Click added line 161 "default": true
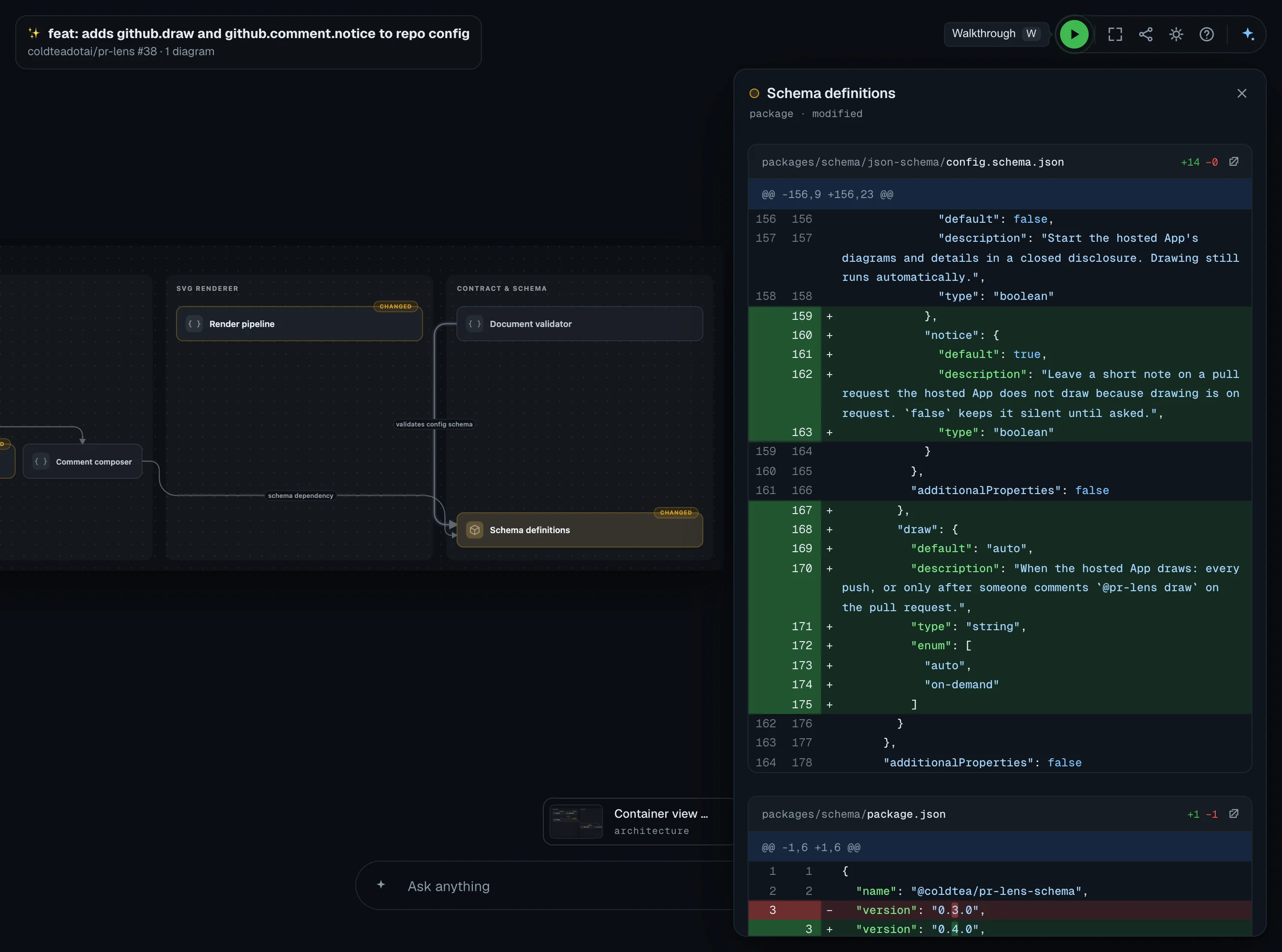Image resolution: width=1282 pixels, height=952 pixels. click(1000, 355)
